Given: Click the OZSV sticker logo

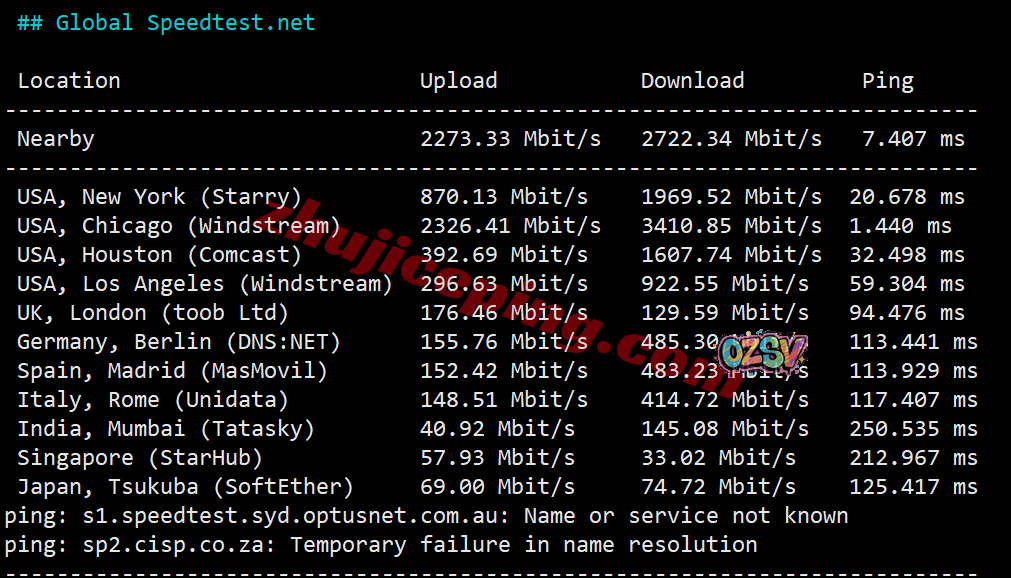Looking at the screenshot, I should tap(764, 356).
